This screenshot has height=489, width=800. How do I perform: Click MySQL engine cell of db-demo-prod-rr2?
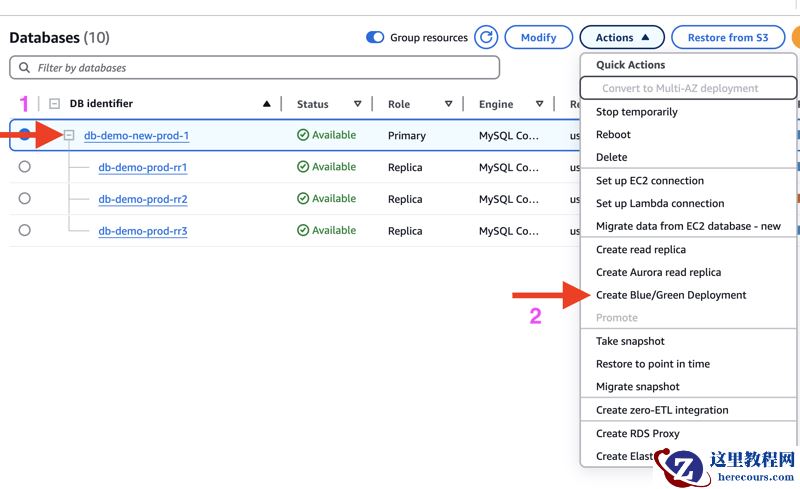point(508,199)
